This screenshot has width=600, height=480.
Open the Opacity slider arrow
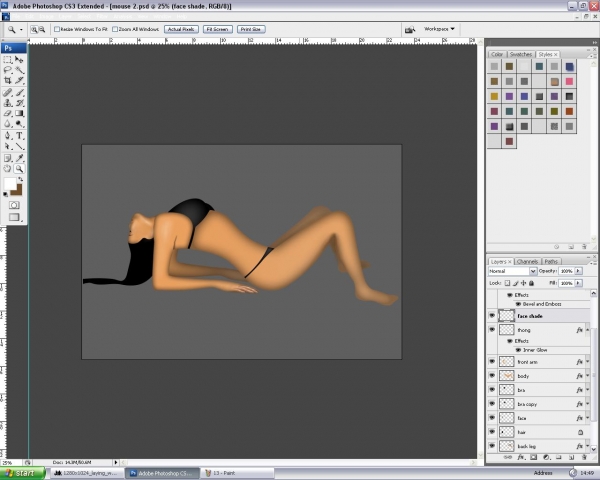(579, 271)
